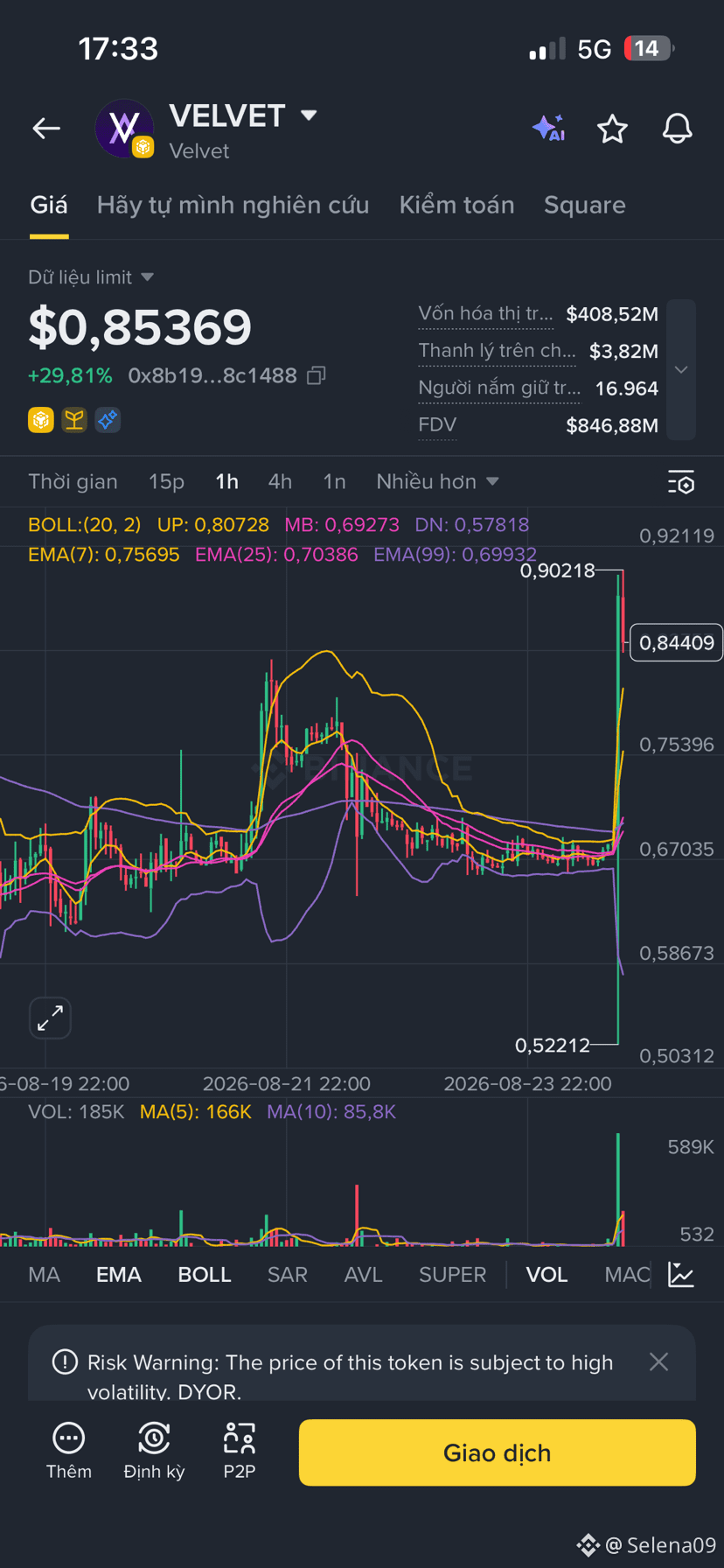
Task: Switch to the Square tab
Action: [x=585, y=205]
